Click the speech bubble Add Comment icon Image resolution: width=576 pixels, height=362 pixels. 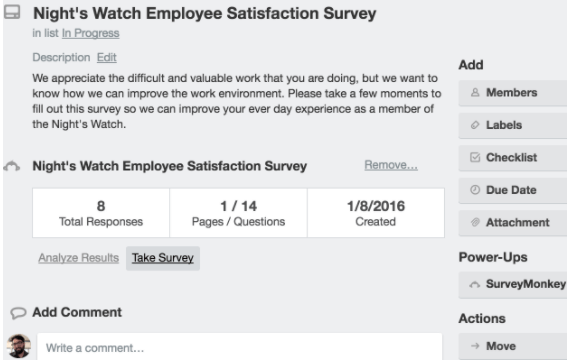coord(18,313)
